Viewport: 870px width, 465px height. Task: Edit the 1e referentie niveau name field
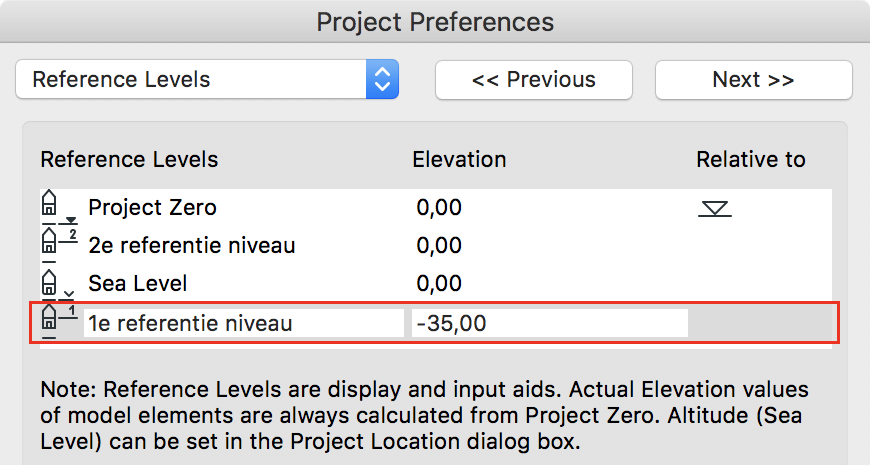pyautogui.click(x=244, y=323)
